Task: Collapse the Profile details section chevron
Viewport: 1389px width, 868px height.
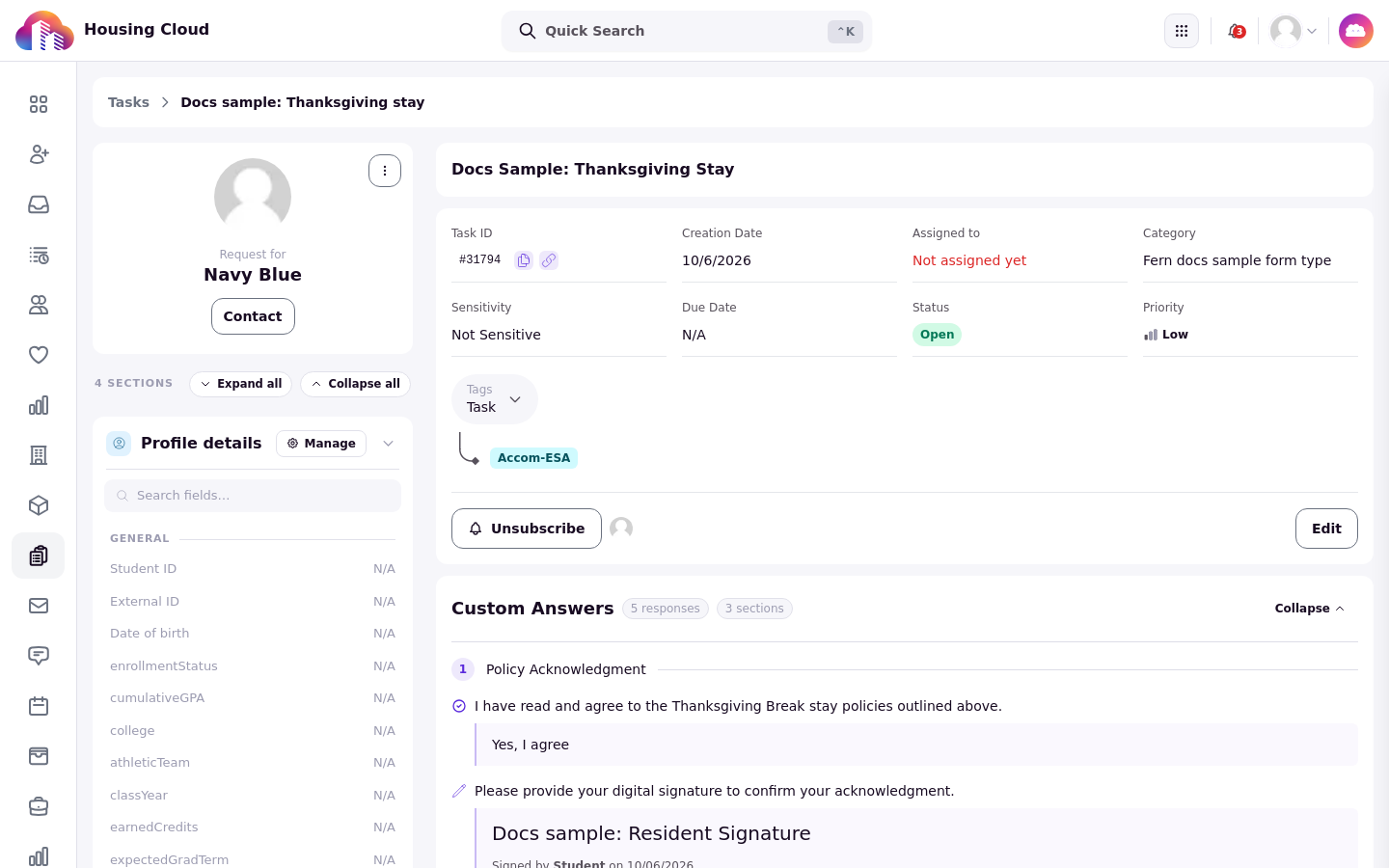Action: click(x=388, y=444)
